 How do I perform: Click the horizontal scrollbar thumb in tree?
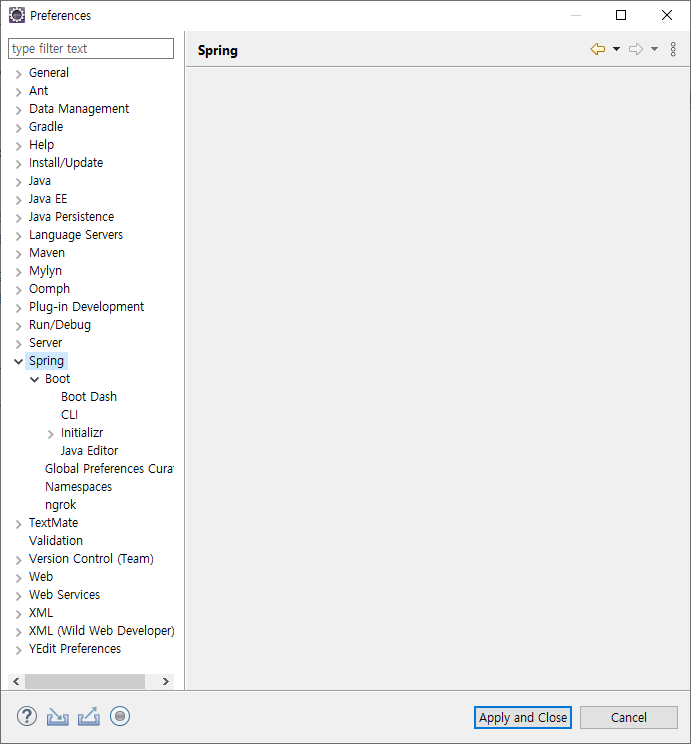tap(85, 681)
